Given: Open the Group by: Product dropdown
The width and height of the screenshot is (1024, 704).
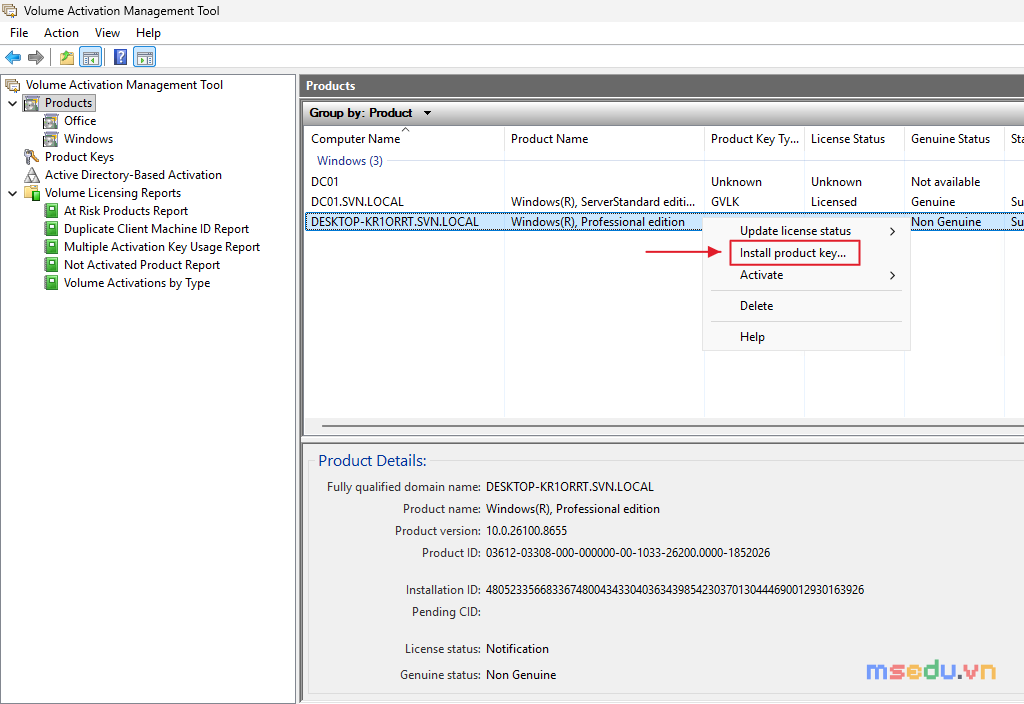Looking at the screenshot, I should (x=370, y=113).
